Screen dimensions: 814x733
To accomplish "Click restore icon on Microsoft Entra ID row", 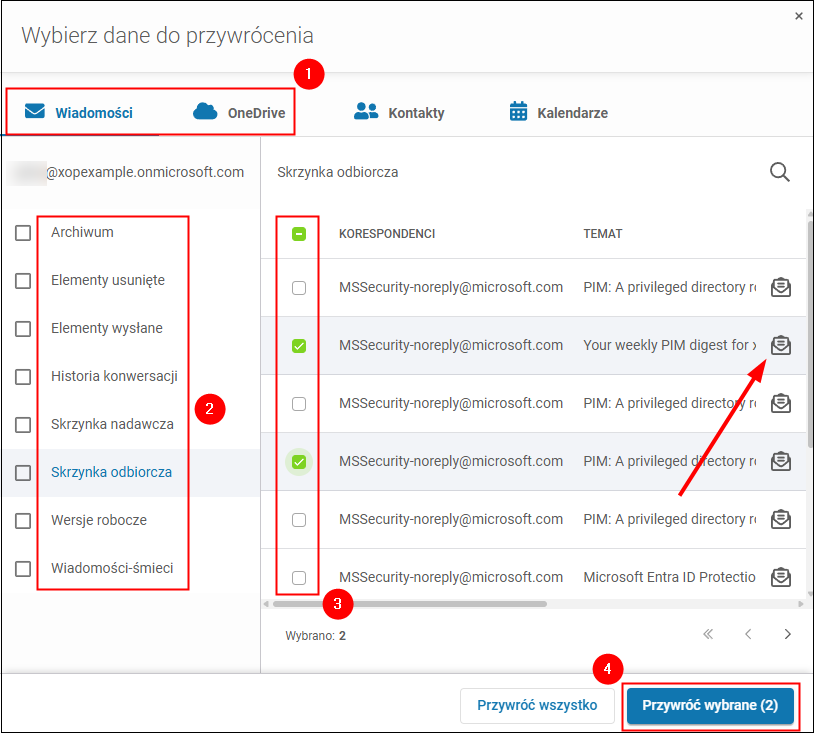I will tap(781, 577).
